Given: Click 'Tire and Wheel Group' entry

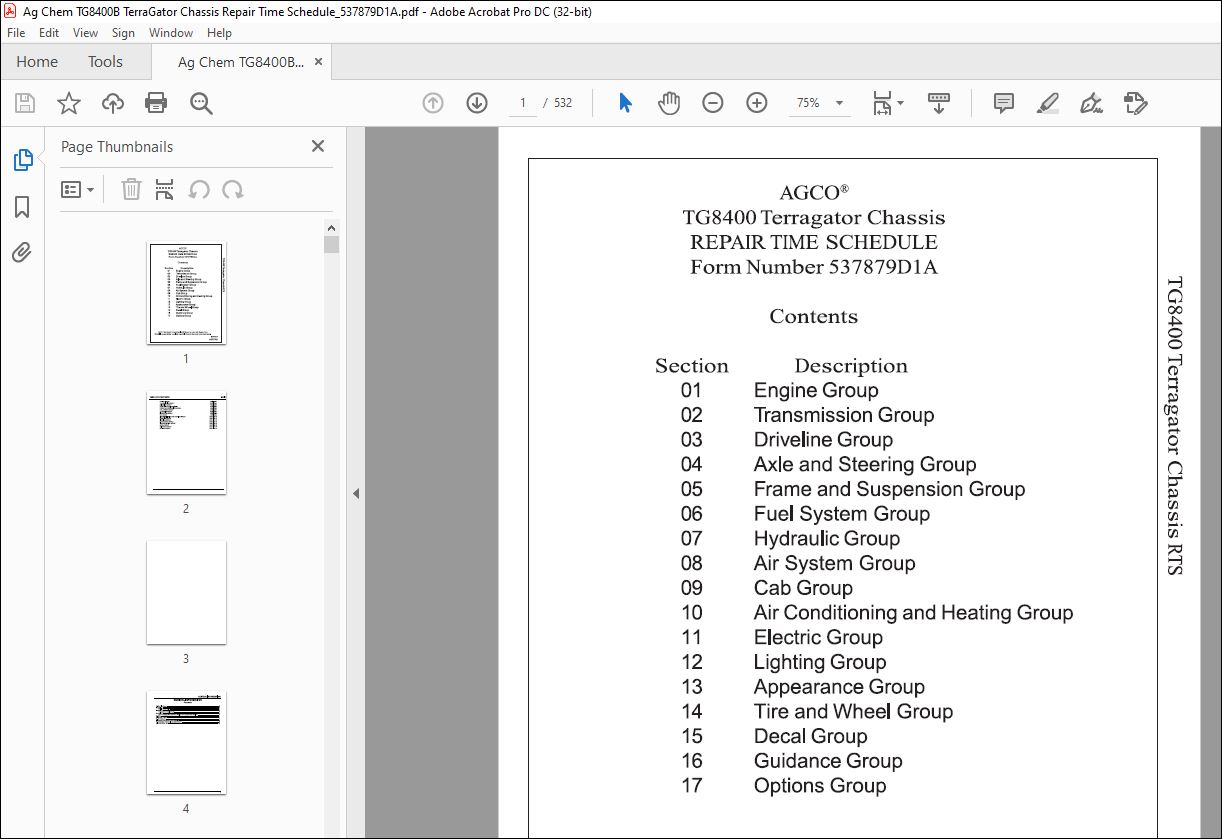Looking at the screenshot, I should [x=853, y=712].
